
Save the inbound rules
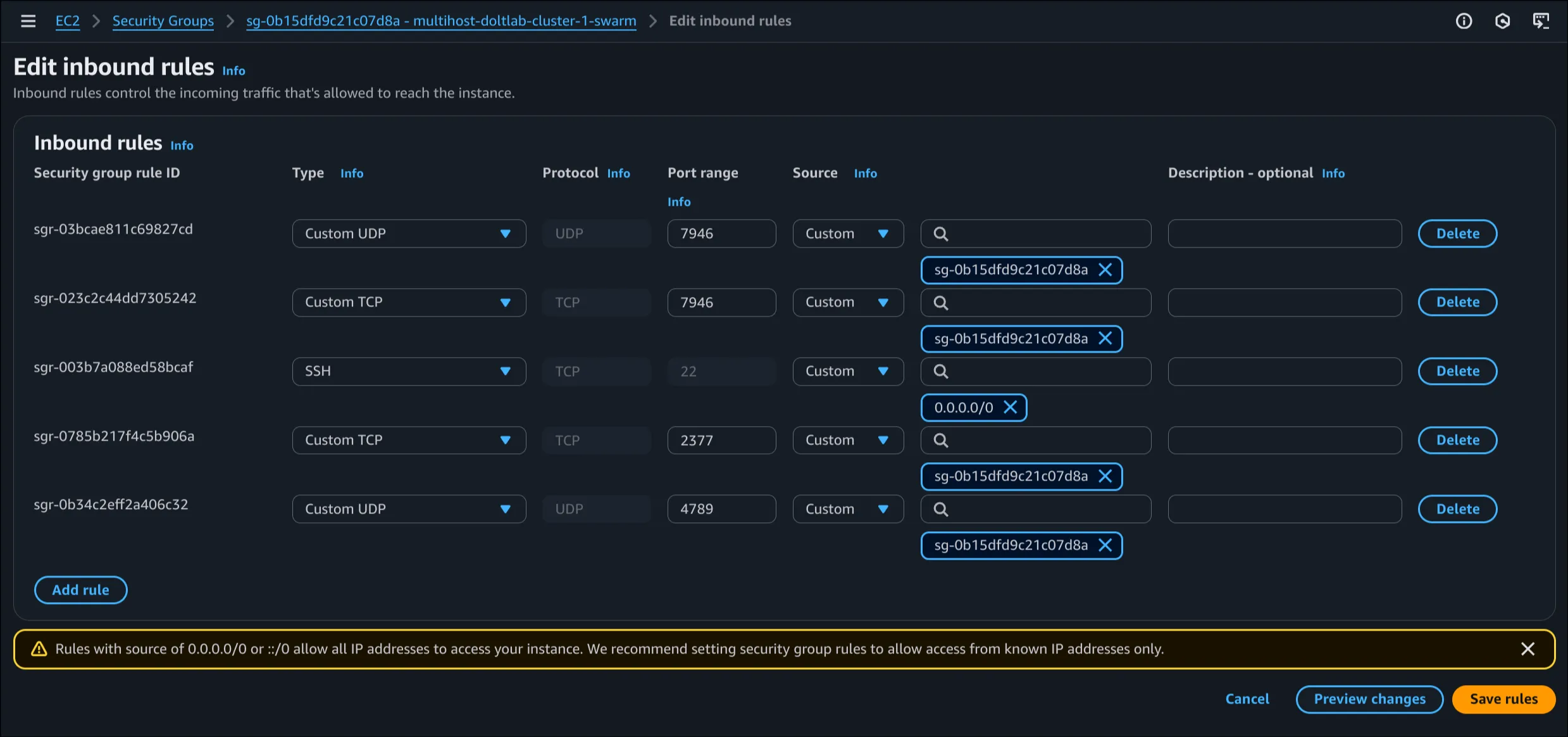point(1504,699)
